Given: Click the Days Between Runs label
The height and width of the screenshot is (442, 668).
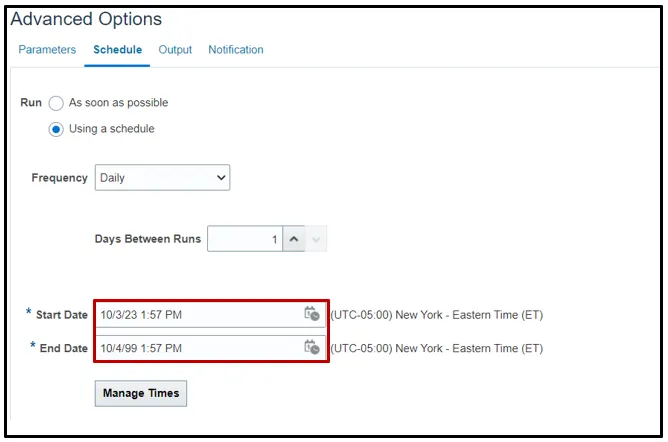Looking at the screenshot, I should 148,239.
